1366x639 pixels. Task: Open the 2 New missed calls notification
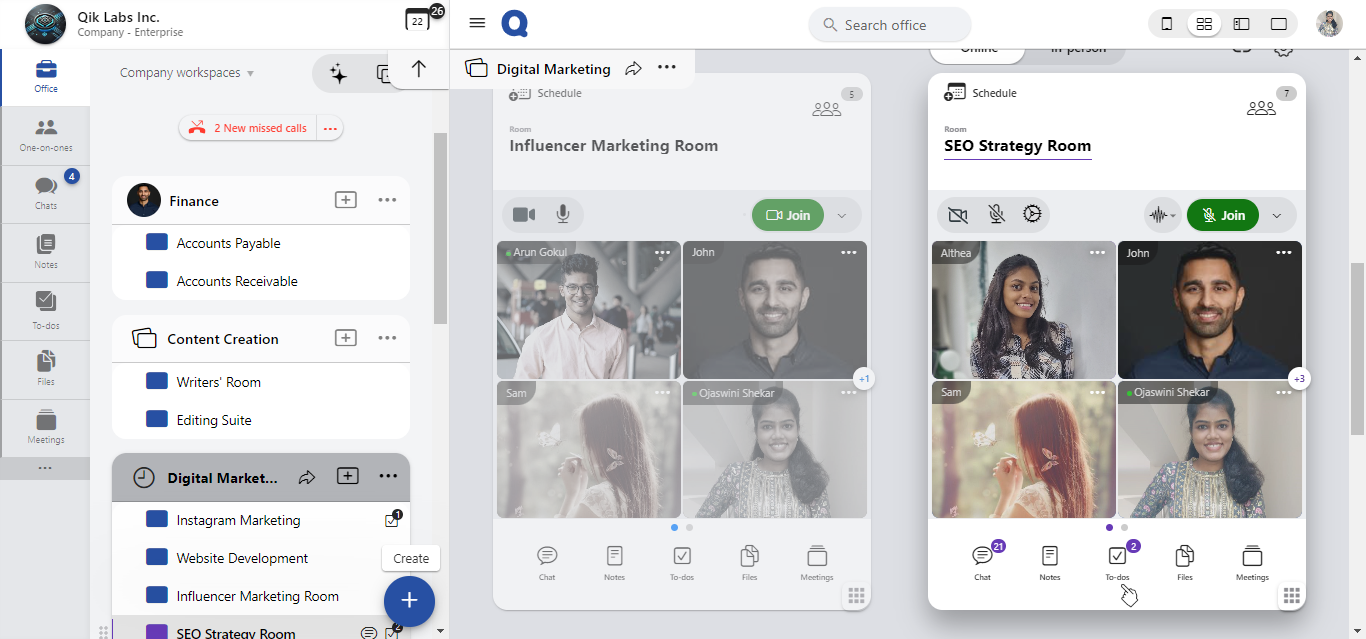(249, 128)
